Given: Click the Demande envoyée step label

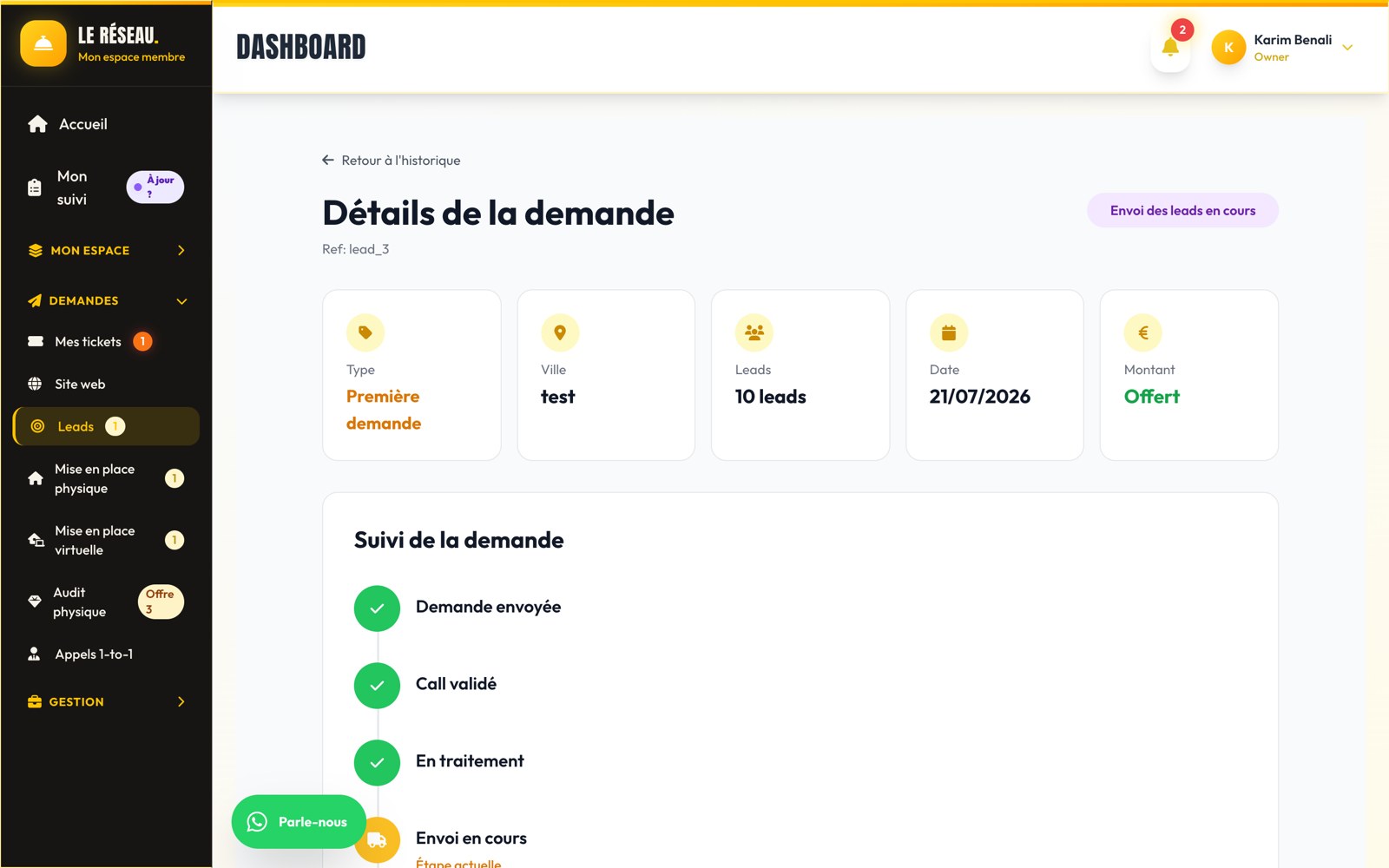Looking at the screenshot, I should (489, 607).
